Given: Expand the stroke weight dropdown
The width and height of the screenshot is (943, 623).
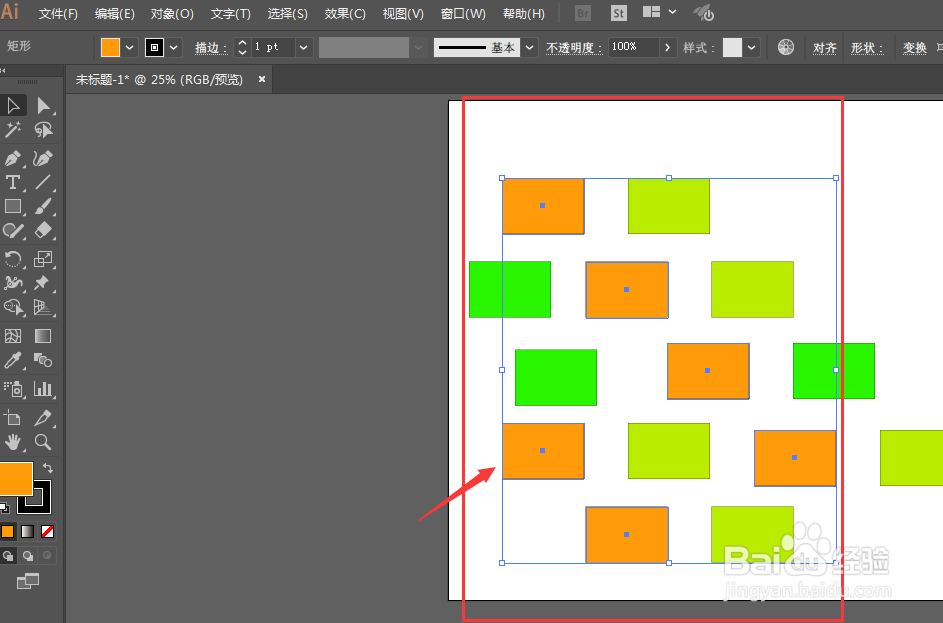Looking at the screenshot, I should [x=304, y=48].
